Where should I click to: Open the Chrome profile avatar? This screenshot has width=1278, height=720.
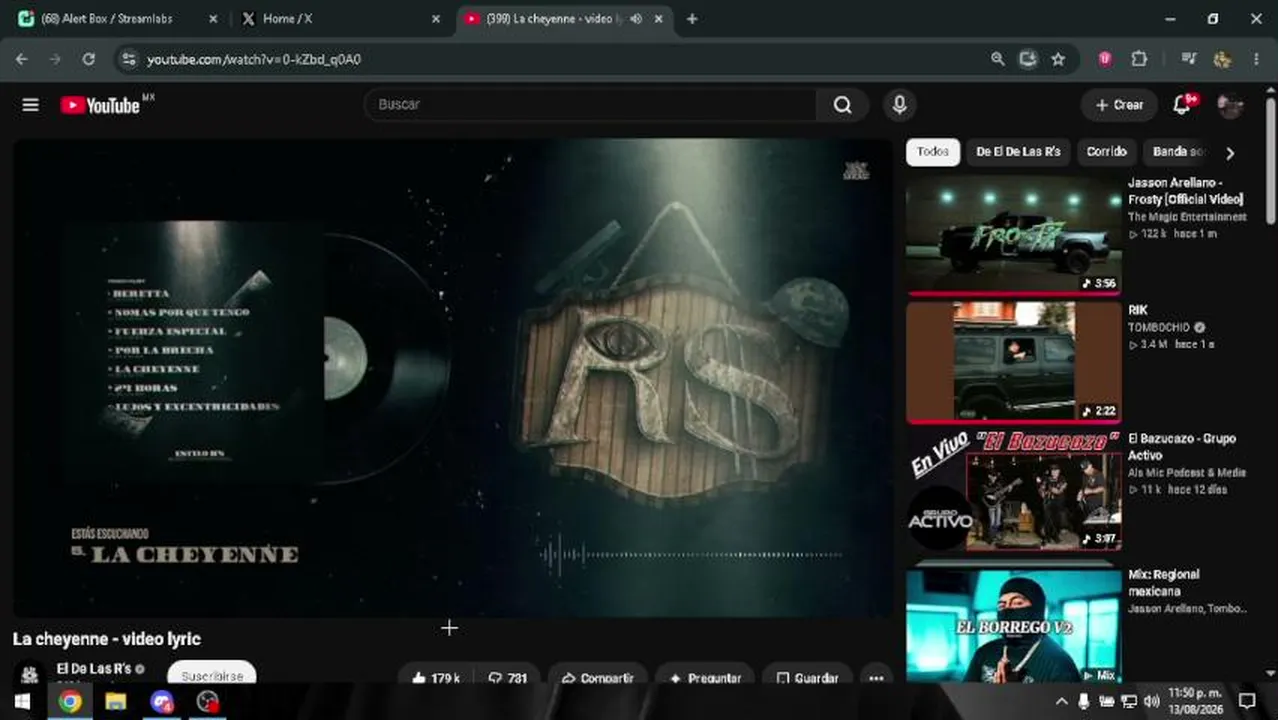(x=1222, y=59)
